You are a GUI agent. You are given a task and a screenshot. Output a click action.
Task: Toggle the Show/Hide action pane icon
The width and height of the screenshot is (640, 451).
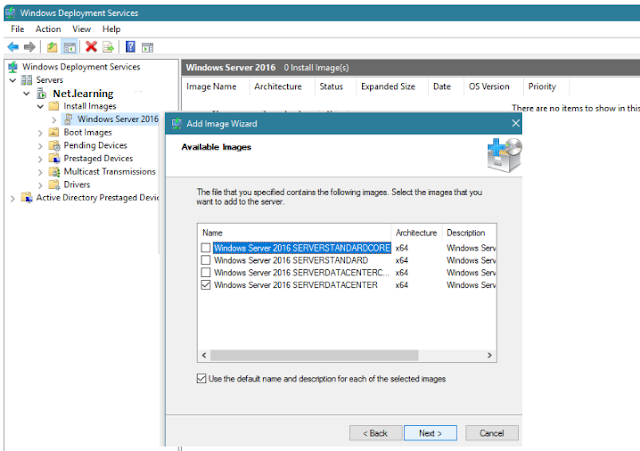click(147, 47)
